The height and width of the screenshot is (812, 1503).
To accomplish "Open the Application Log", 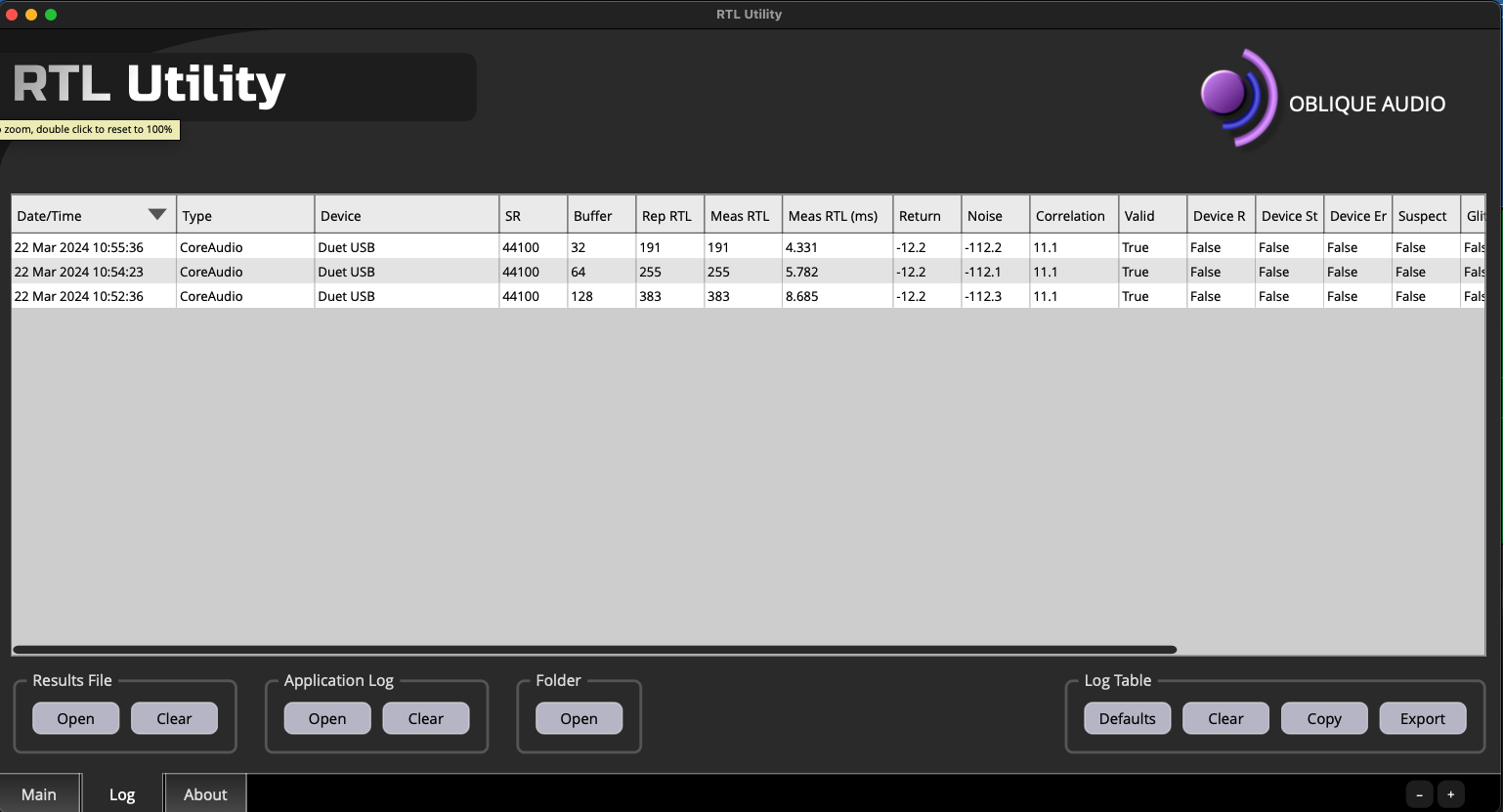I will click(327, 718).
